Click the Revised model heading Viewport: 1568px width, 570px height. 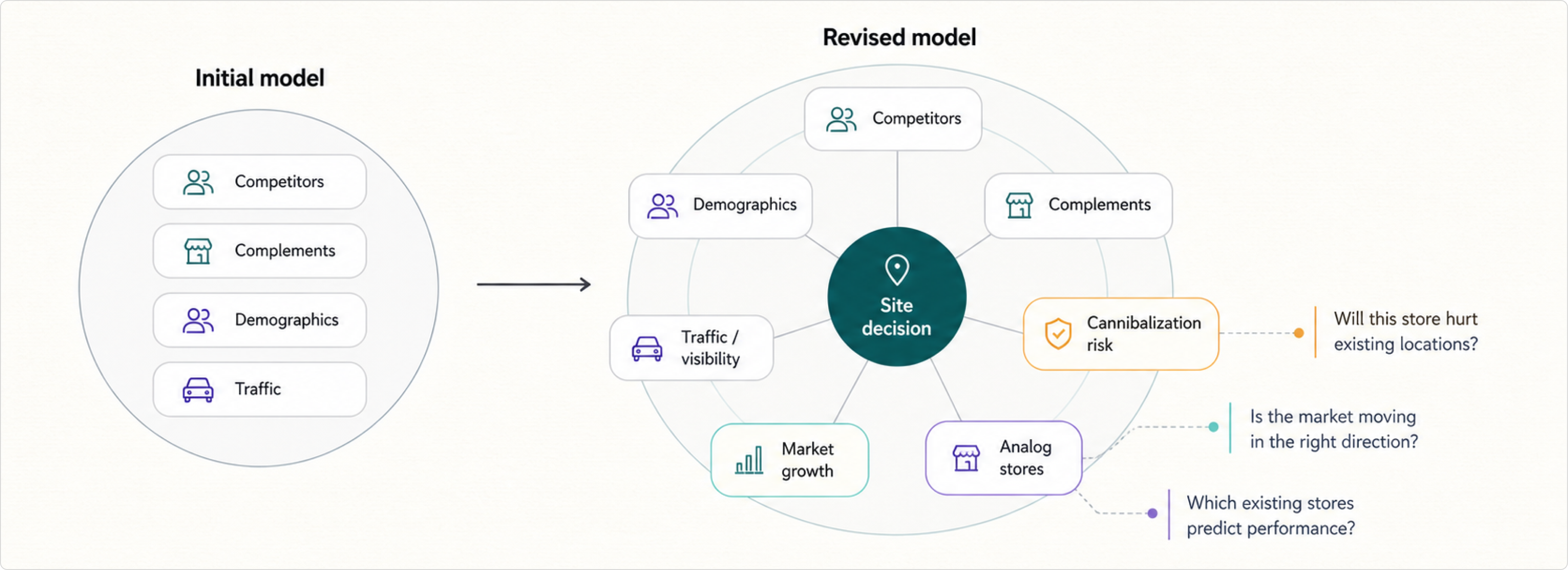point(900,37)
